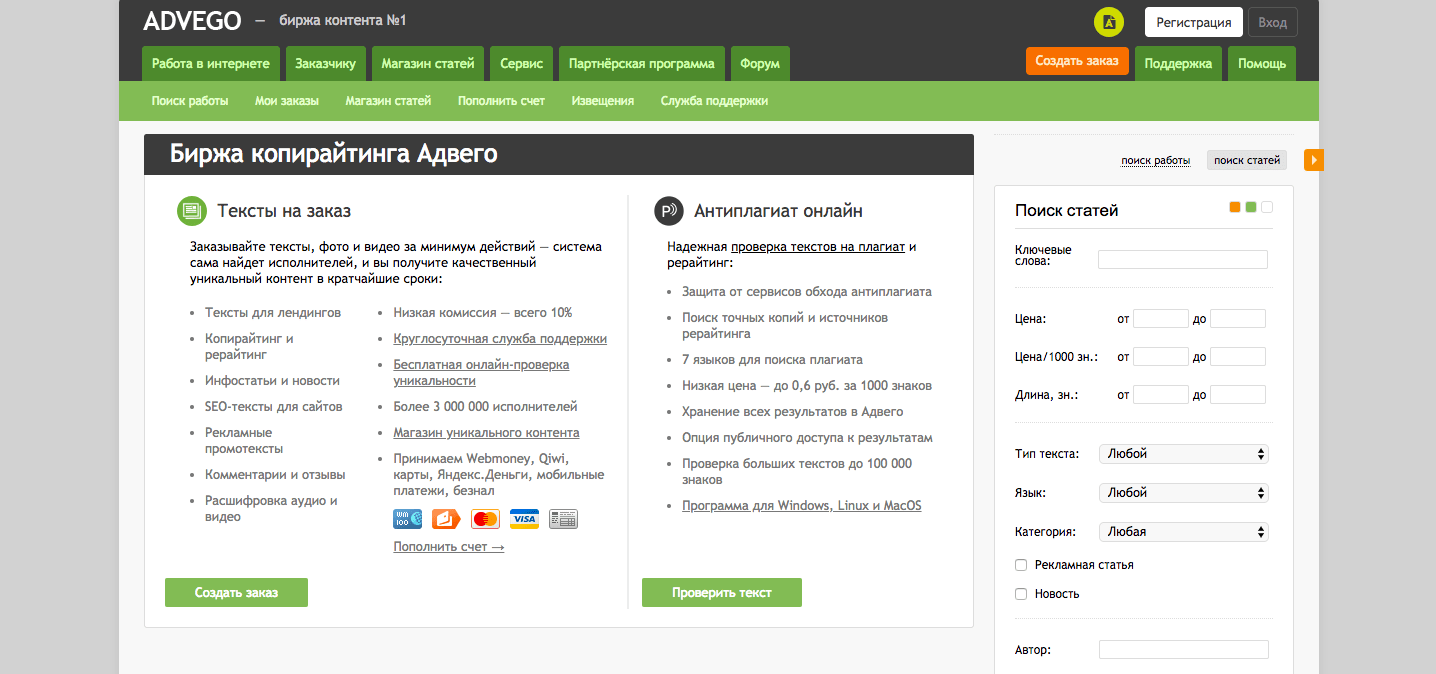The image size is (1436, 674).
Task: Click the Проверить текст button
Action: (x=722, y=593)
